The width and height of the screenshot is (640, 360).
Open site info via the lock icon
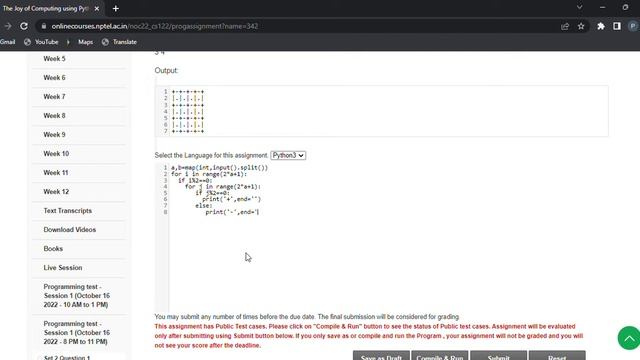coord(44,26)
